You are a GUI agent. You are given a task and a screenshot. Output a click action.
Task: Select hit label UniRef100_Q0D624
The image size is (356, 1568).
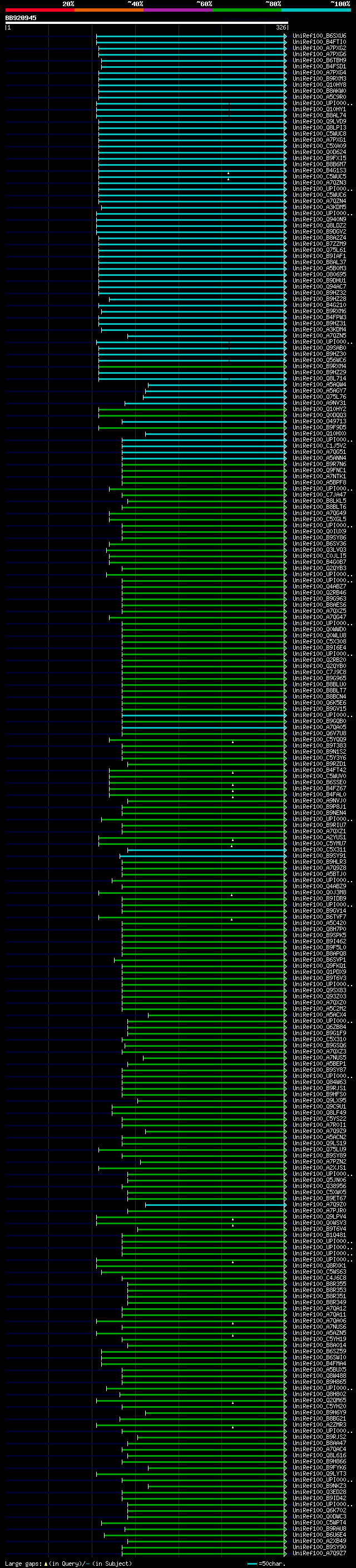(x=319, y=152)
